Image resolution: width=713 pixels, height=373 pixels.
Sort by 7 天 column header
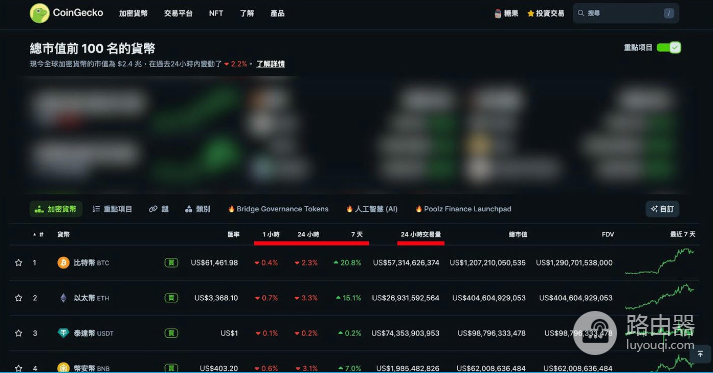point(357,235)
